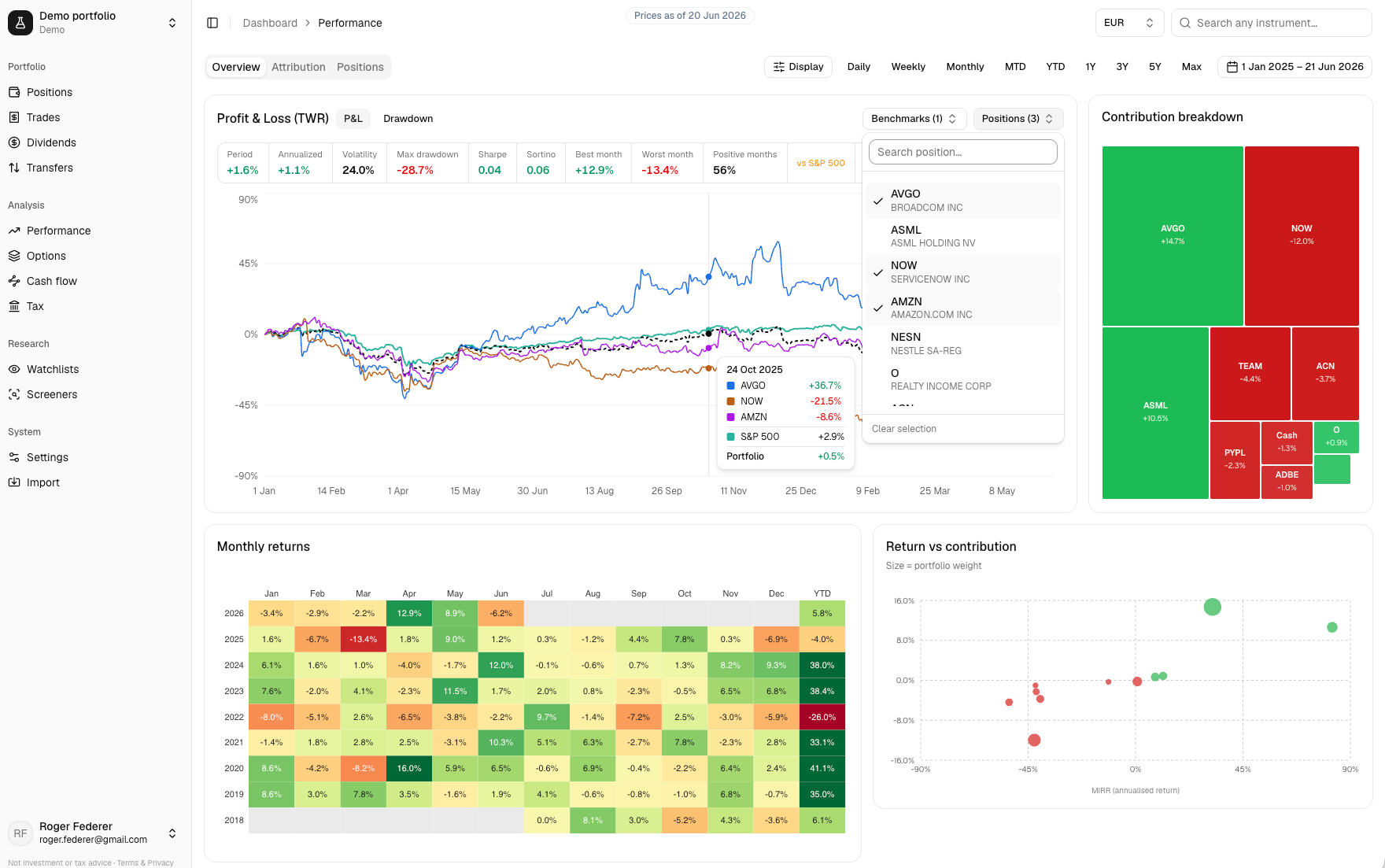
Task: Open the Cash flow sidebar icon
Action: click(x=14, y=281)
